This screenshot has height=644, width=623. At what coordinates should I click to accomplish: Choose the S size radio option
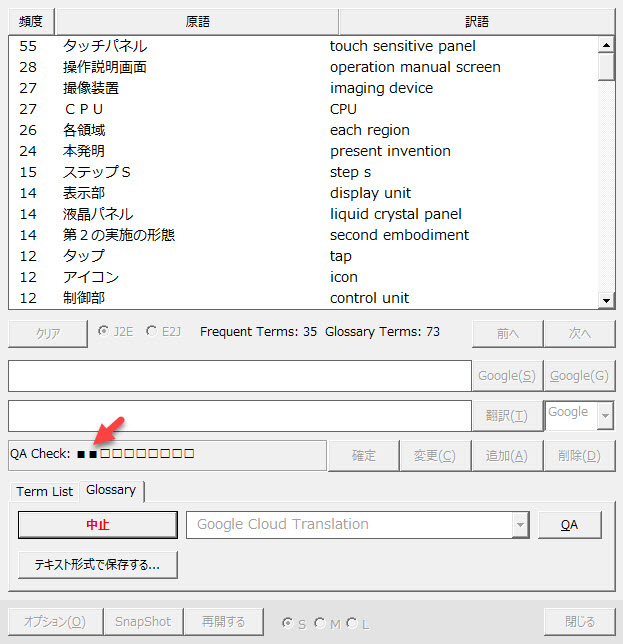click(288, 623)
